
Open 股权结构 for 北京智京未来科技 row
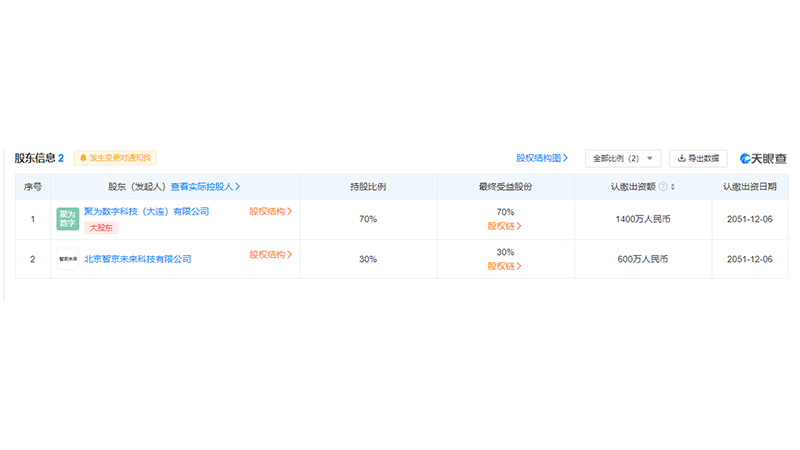(x=270, y=255)
